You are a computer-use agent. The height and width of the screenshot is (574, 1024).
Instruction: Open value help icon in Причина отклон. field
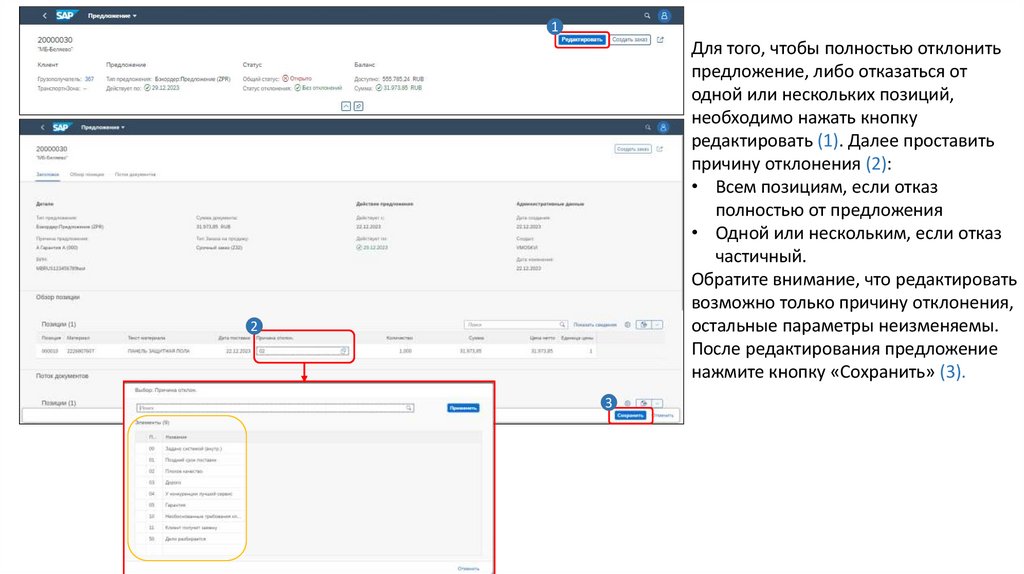coord(344,351)
